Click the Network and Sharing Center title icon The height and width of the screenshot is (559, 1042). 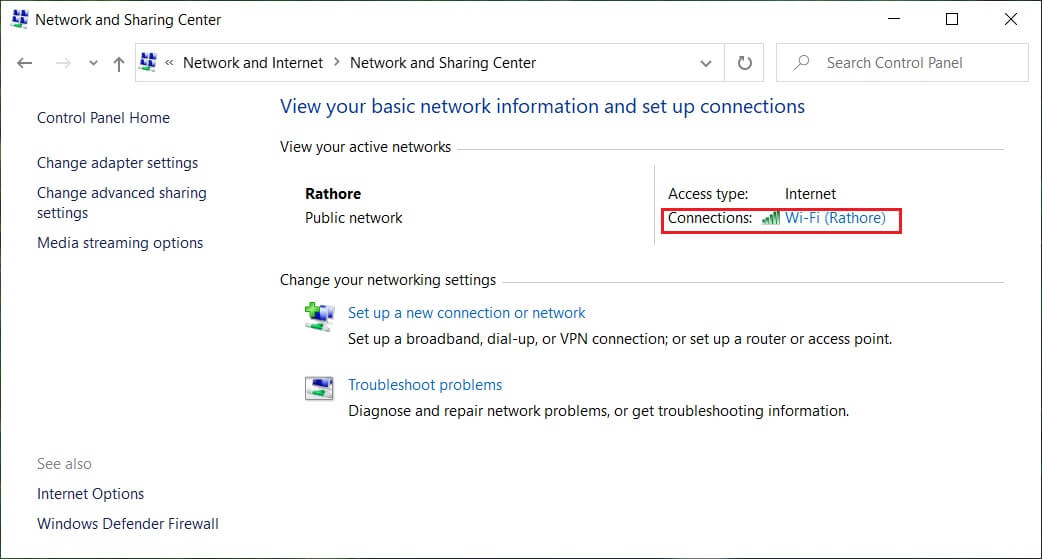[19, 19]
